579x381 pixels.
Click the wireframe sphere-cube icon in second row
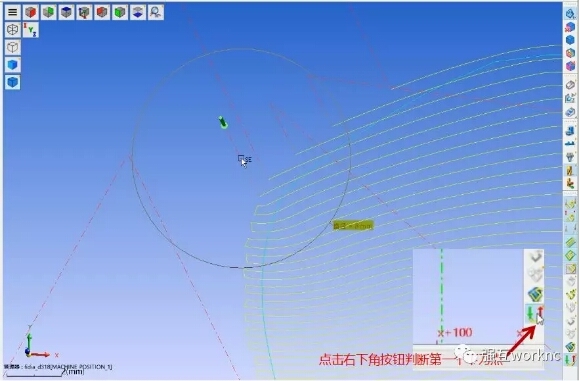(13, 30)
